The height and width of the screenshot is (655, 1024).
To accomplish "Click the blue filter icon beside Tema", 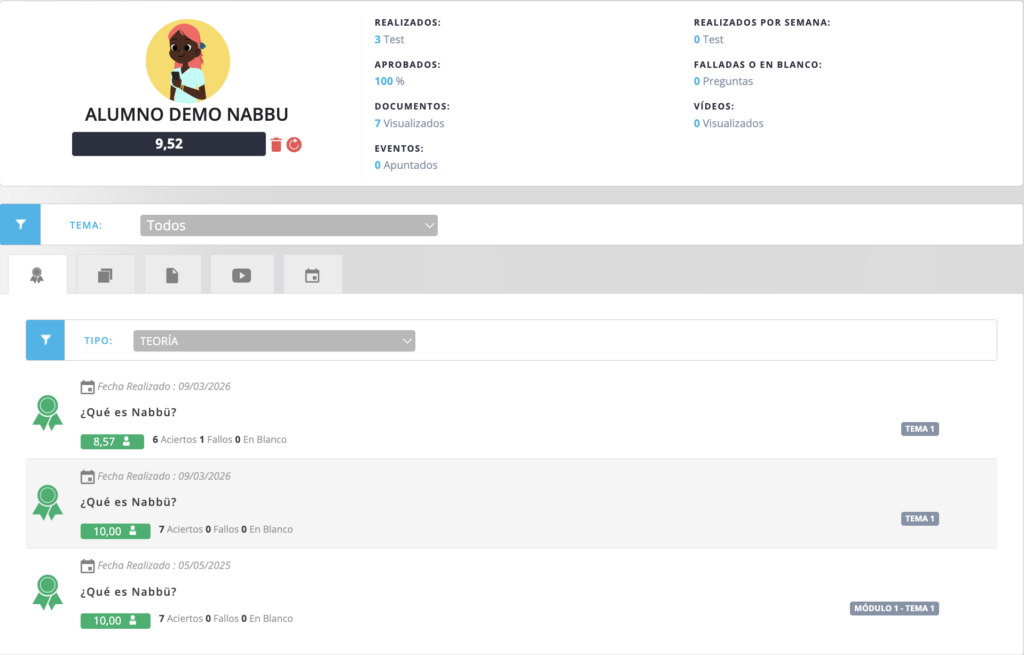I will pyautogui.click(x=20, y=225).
